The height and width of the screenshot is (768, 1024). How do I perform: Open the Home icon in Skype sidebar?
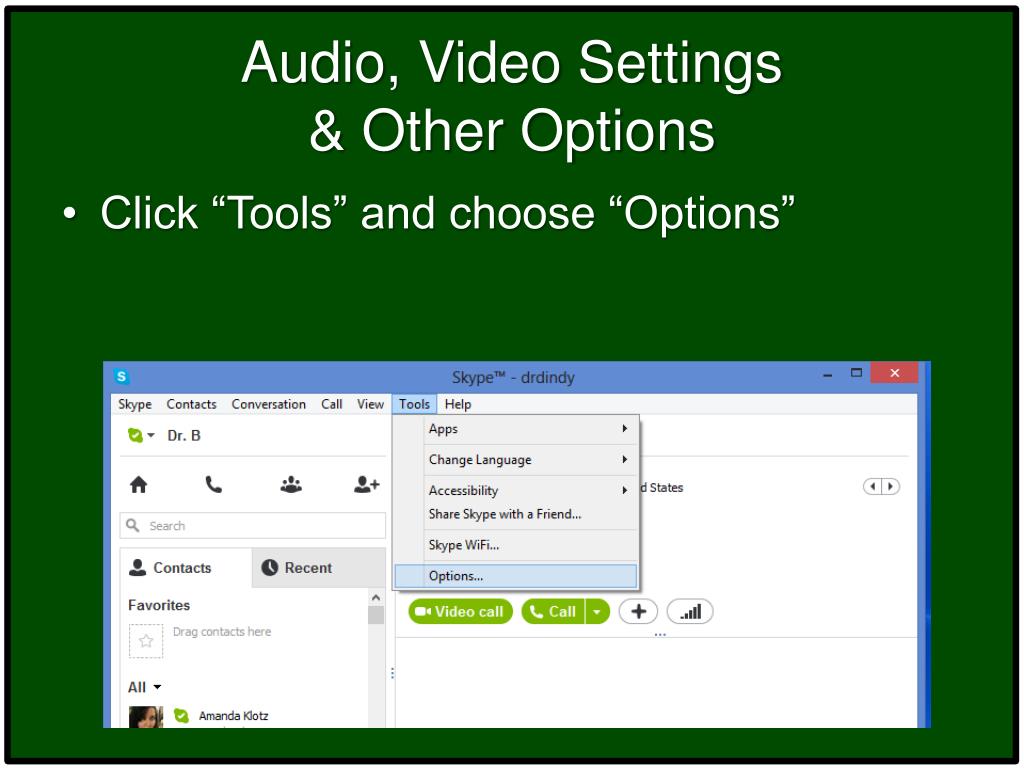tap(138, 485)
